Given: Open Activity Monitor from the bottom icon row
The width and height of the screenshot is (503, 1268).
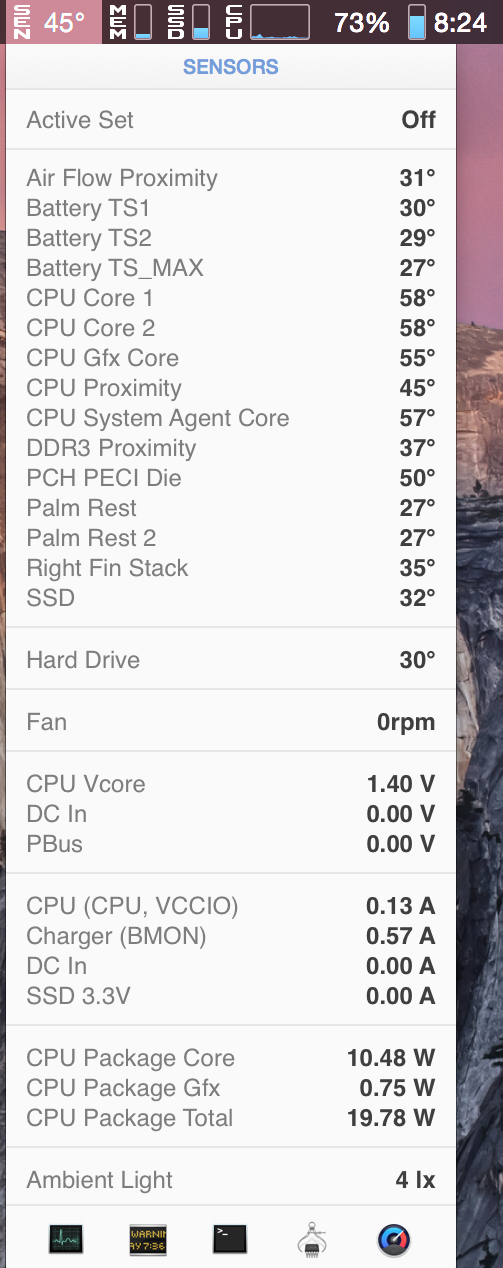Looking at the screenshot, I should [x=66, y=1240].
